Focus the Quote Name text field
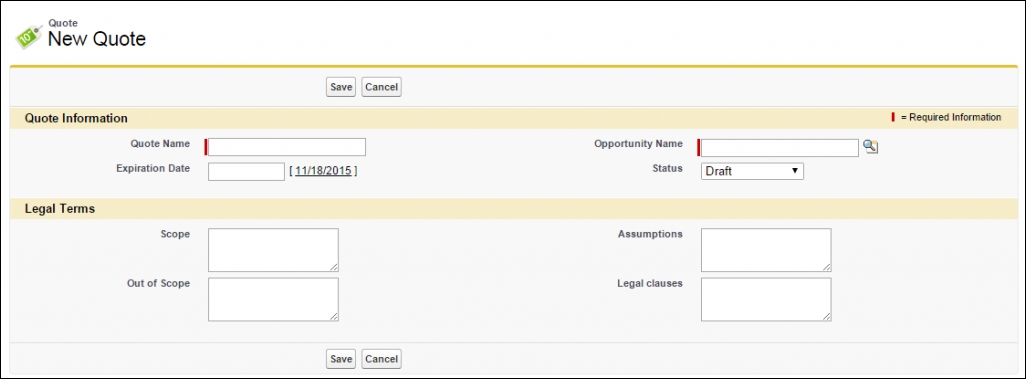This screenshot has height=379, width=1026. 287,147
